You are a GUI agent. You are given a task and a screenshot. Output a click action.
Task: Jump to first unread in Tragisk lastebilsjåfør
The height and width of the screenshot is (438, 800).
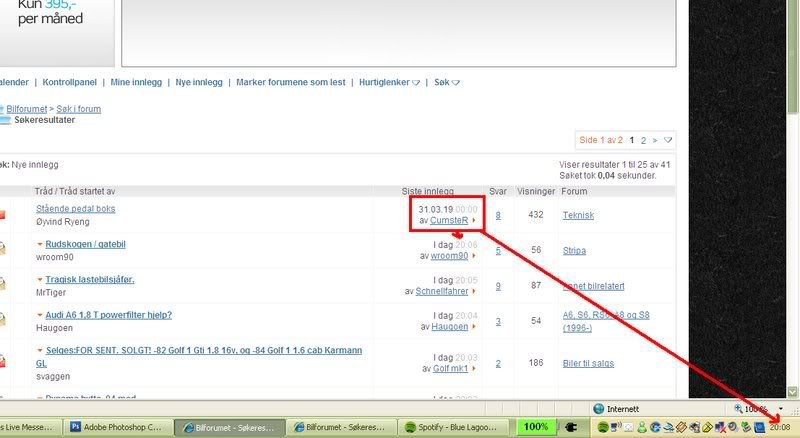click(x=40, y=280)
